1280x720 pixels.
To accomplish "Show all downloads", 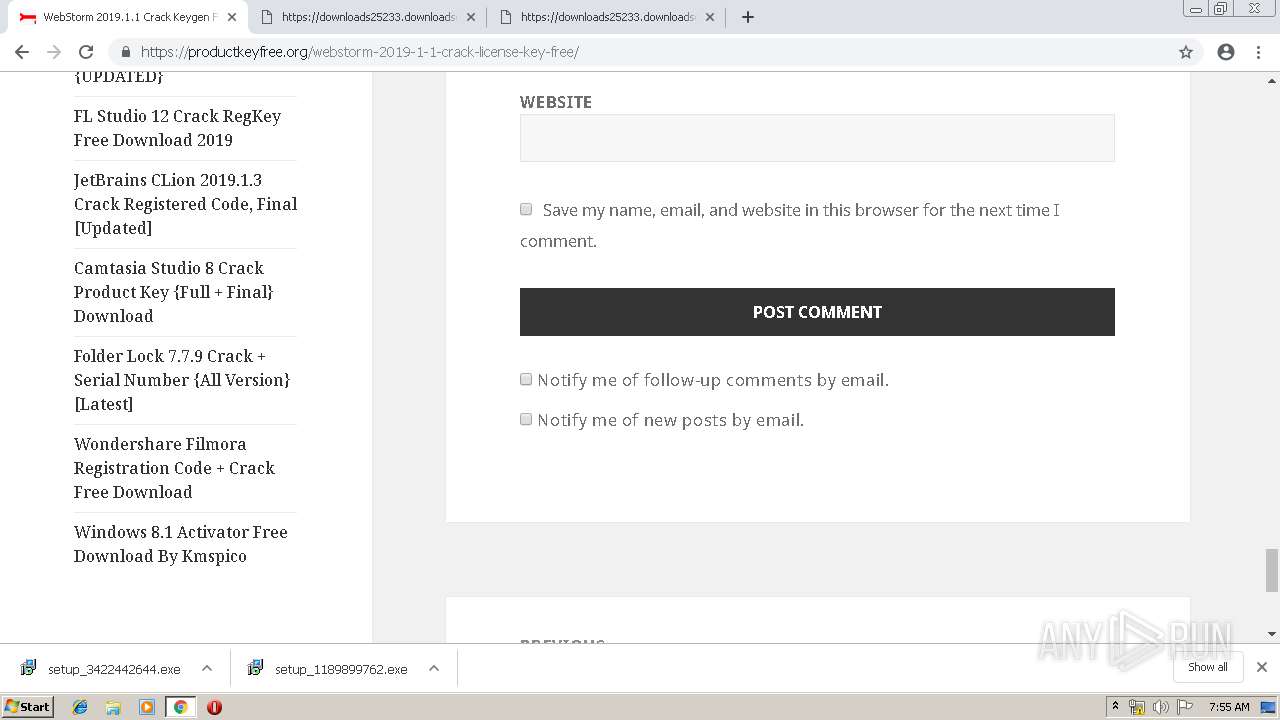I will coord(1208,667).
